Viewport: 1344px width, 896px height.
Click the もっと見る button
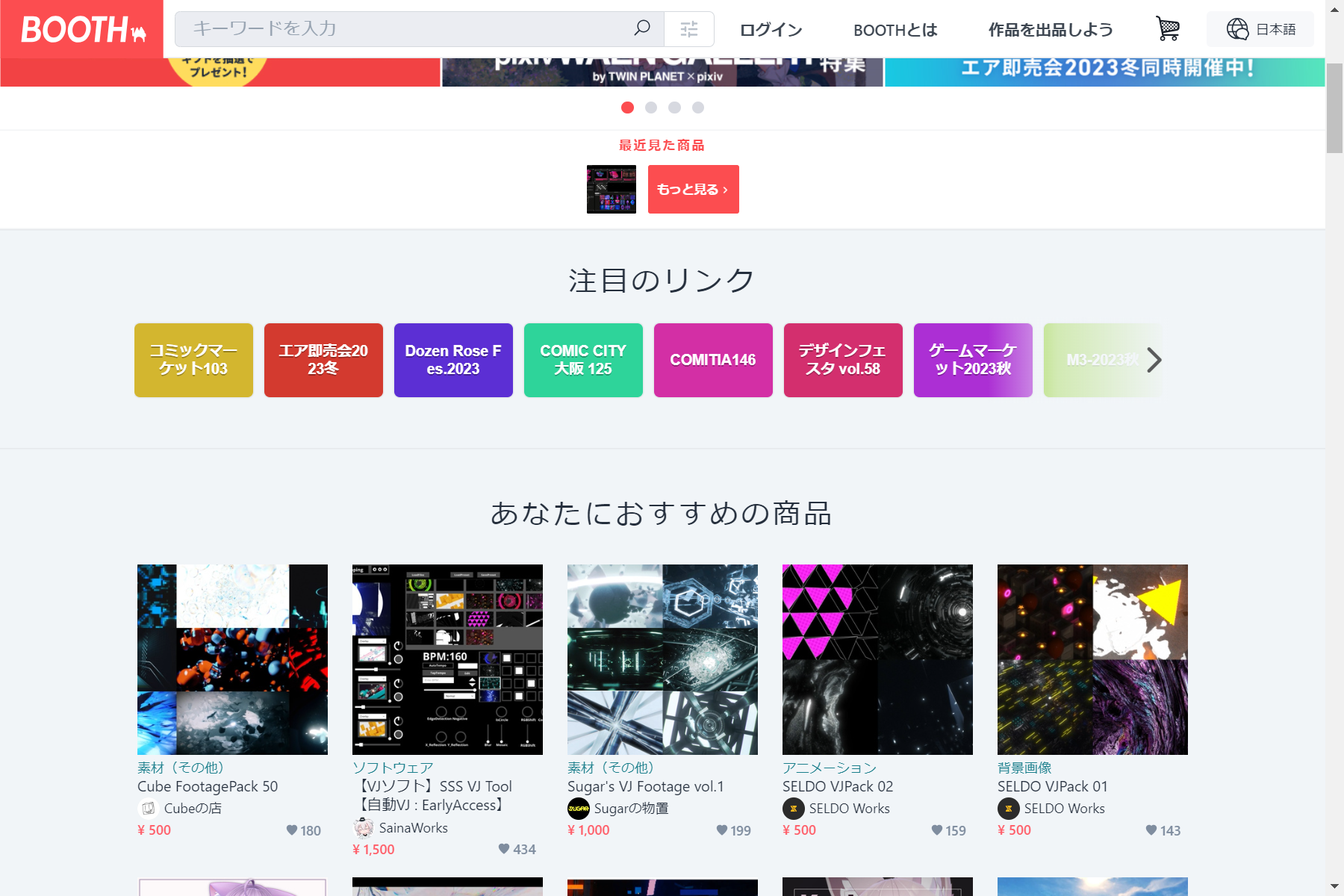point(693,189)
